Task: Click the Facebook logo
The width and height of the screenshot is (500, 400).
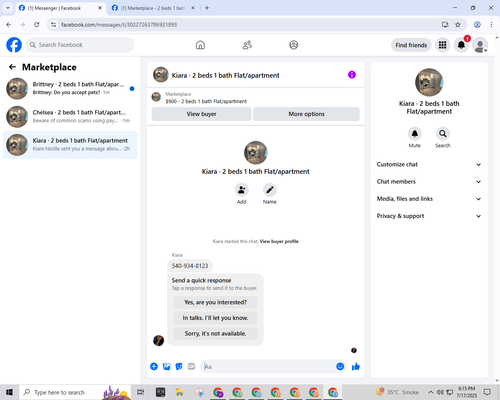Action: point(14,45)
